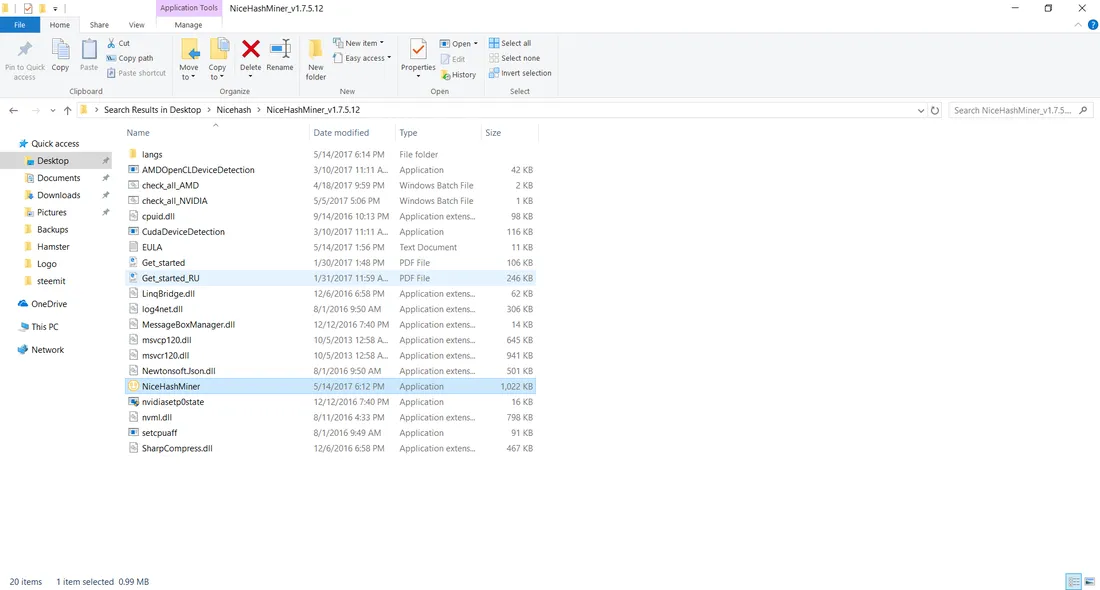Select Network in navigation pane
Image resolution: width=1100 pixels, height=590 pixels.
pos(47,349)
